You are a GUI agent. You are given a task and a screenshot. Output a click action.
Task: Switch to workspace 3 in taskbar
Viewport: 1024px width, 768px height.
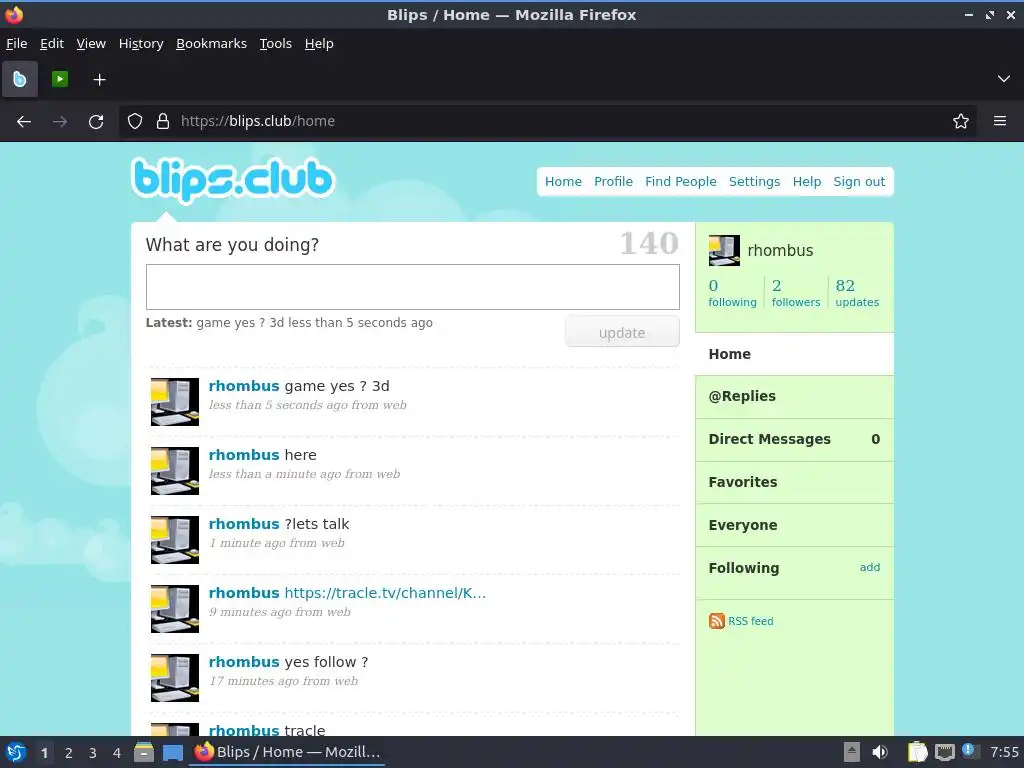pos(93,753)
